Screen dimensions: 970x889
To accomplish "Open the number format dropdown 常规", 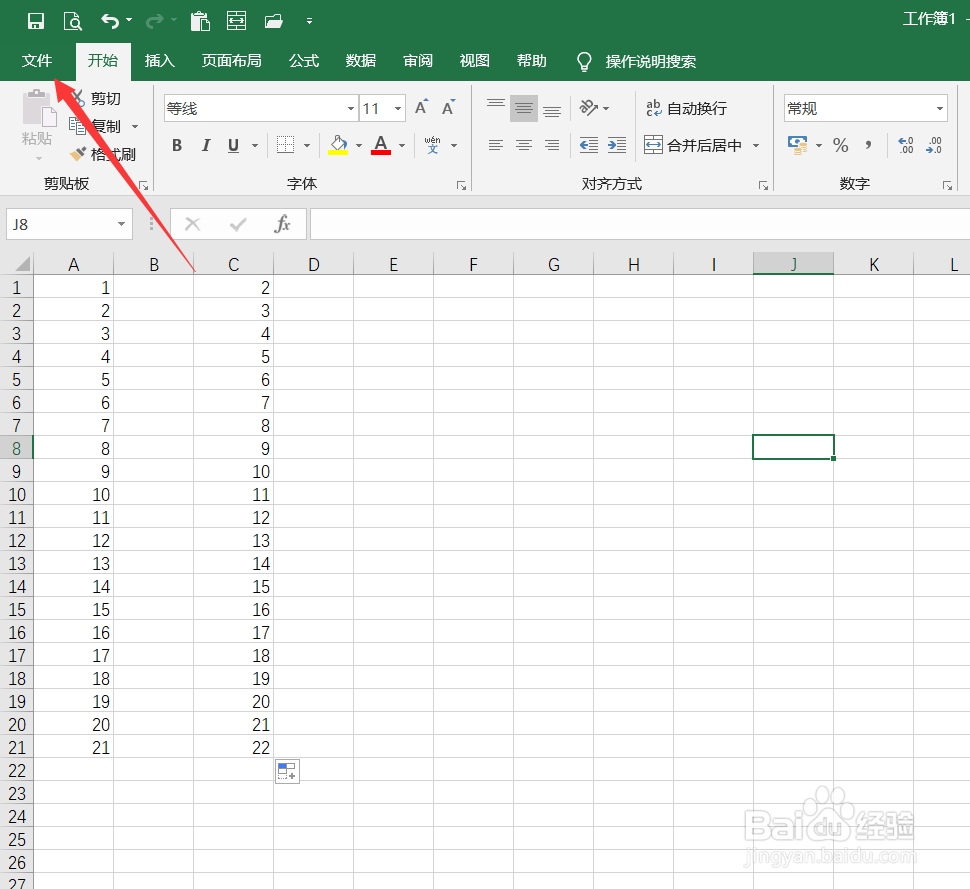I will pos(940,109).
